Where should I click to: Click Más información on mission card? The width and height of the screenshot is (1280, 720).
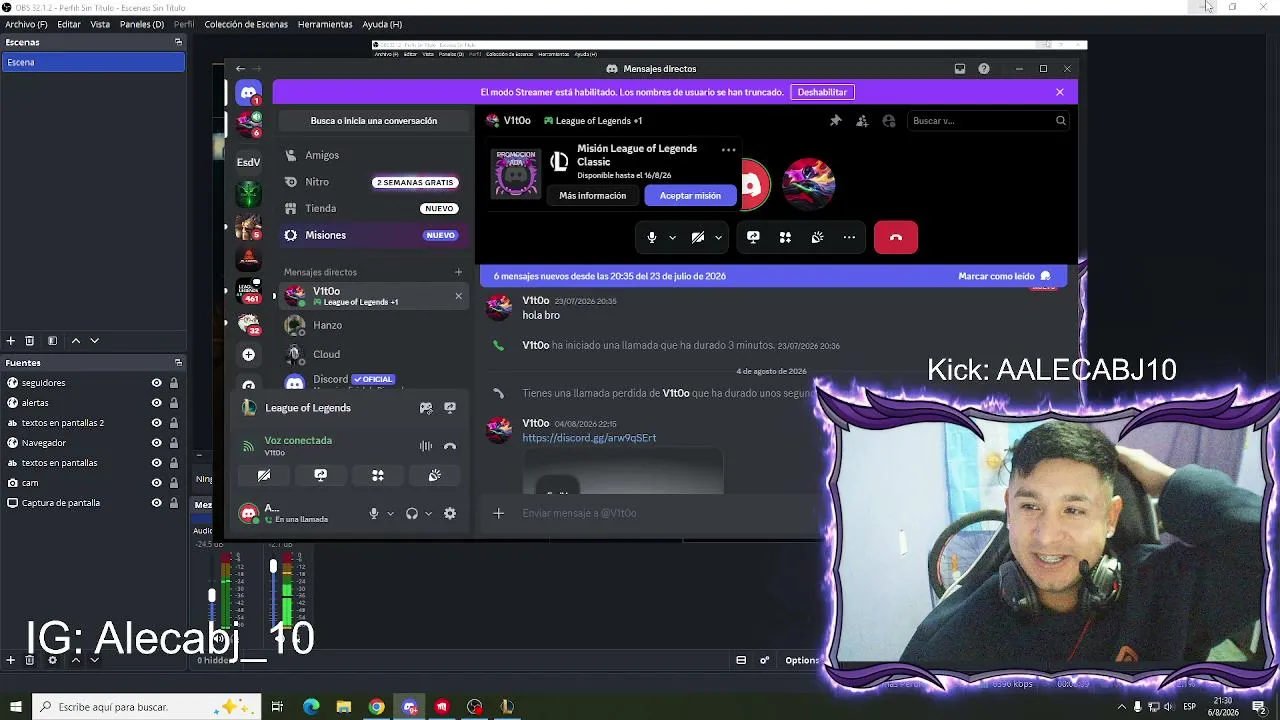[593, 196]
